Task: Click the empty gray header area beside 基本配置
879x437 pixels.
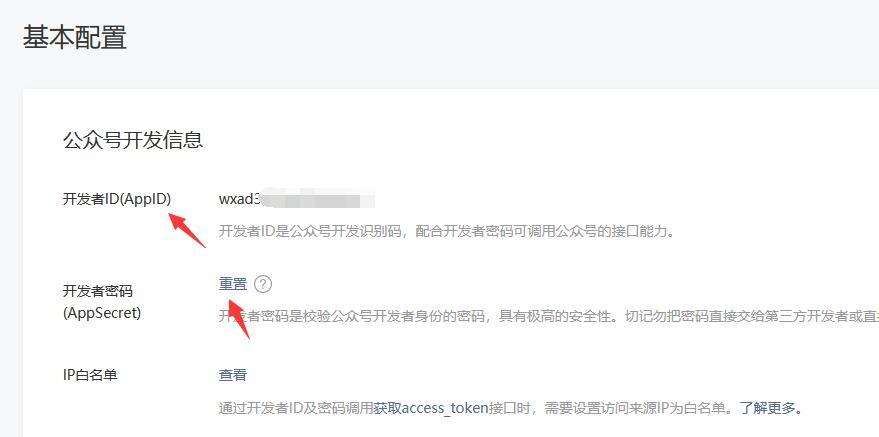Action: [x=505, y=37]
